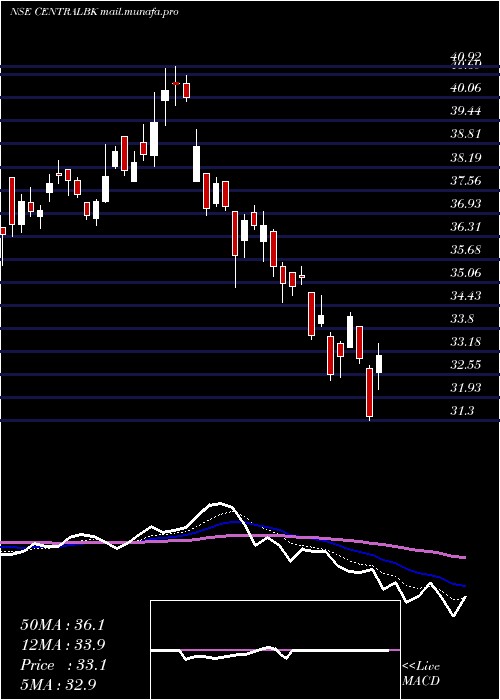Screen dimensions: 500x700
Task: Click the MACD inset chart box
Action: pyautogui.click(x=275, y=650)
